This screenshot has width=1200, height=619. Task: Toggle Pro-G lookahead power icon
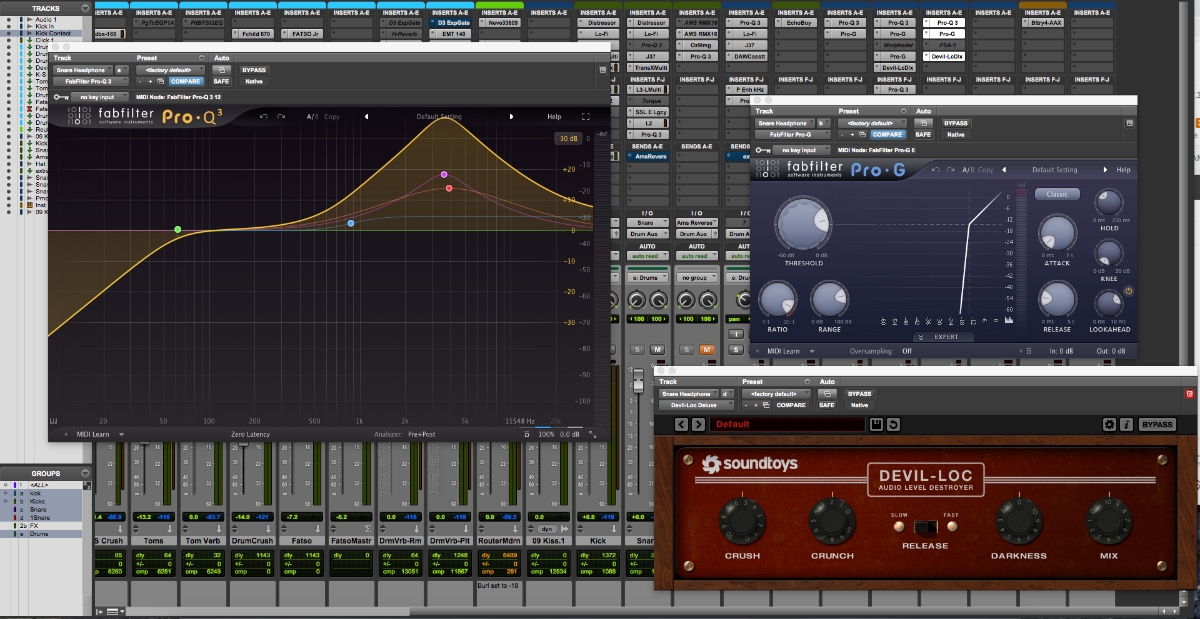(1128, 291)
